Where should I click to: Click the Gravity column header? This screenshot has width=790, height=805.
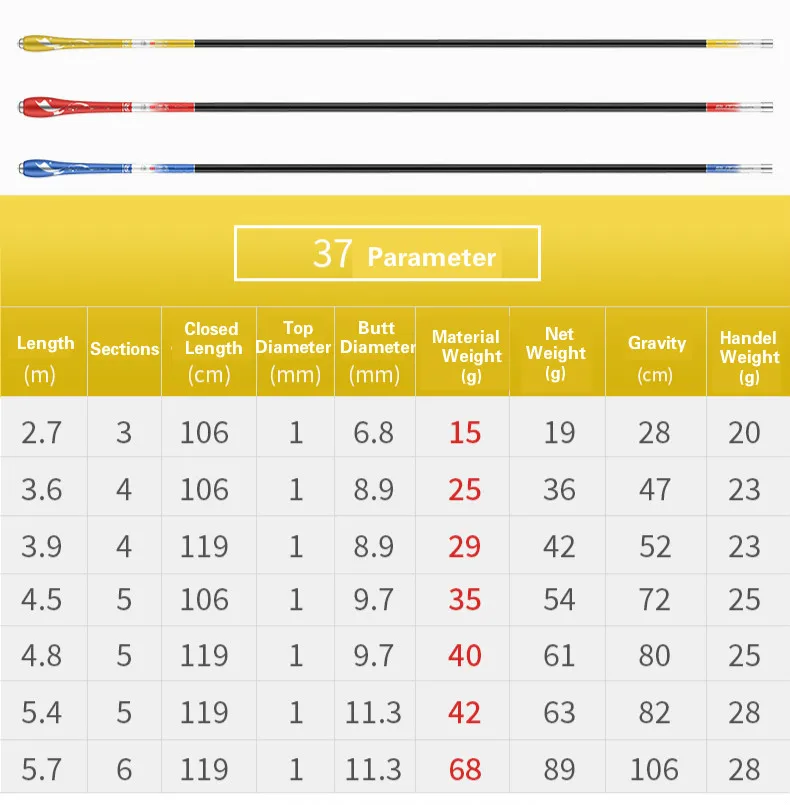[x=657, y=358]
